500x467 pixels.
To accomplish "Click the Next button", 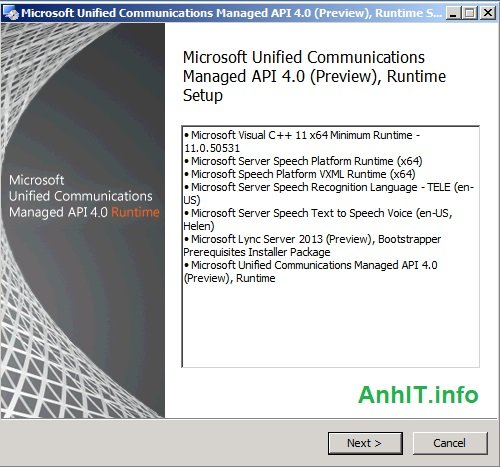I will coord(365,443).
